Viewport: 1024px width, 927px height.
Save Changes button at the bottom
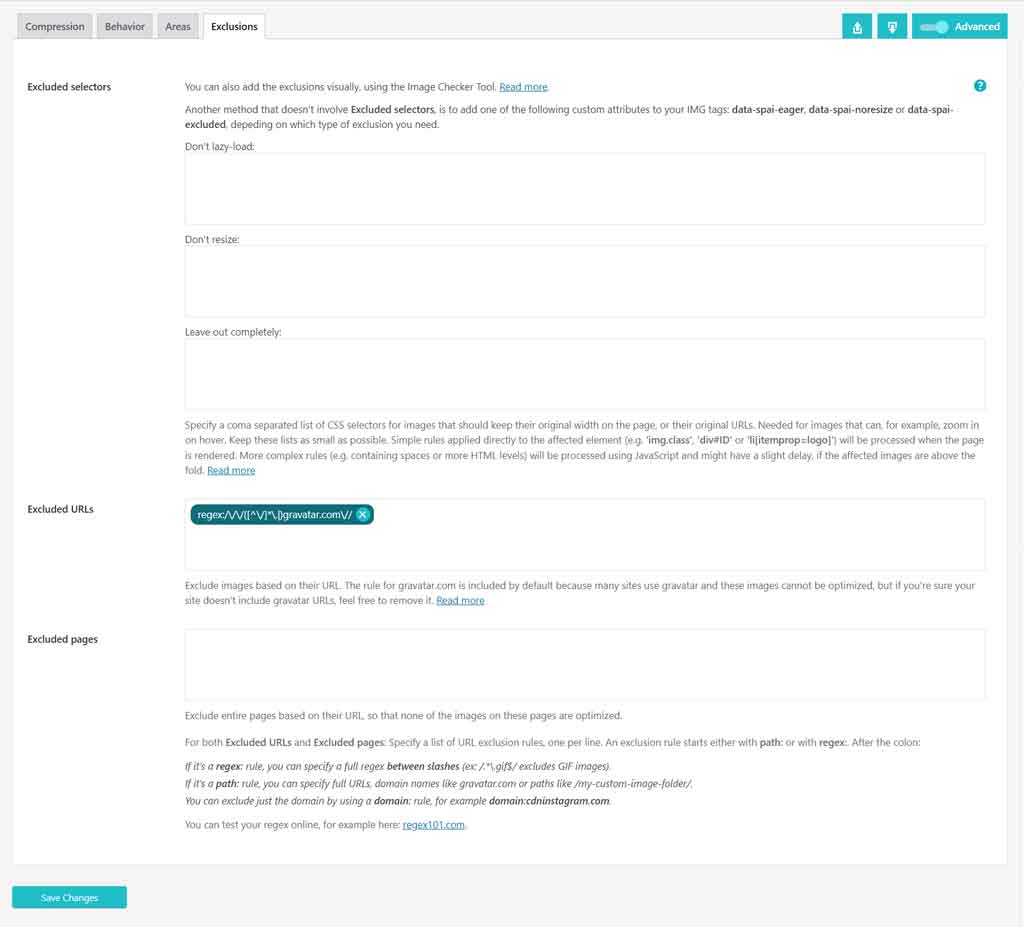[x=69, y=898]
